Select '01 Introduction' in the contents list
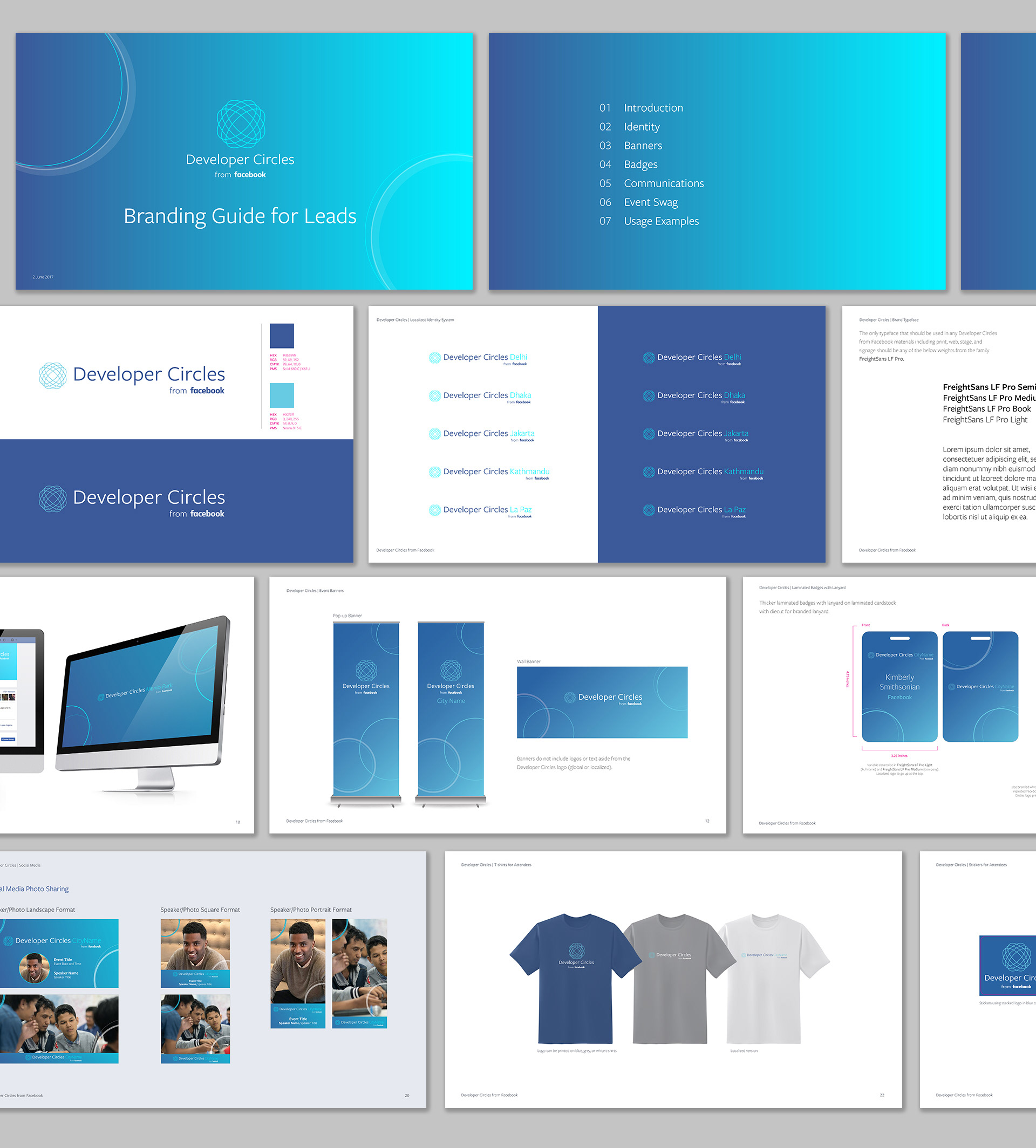This screenshot has width=1036, height=1148. (641, 107)
